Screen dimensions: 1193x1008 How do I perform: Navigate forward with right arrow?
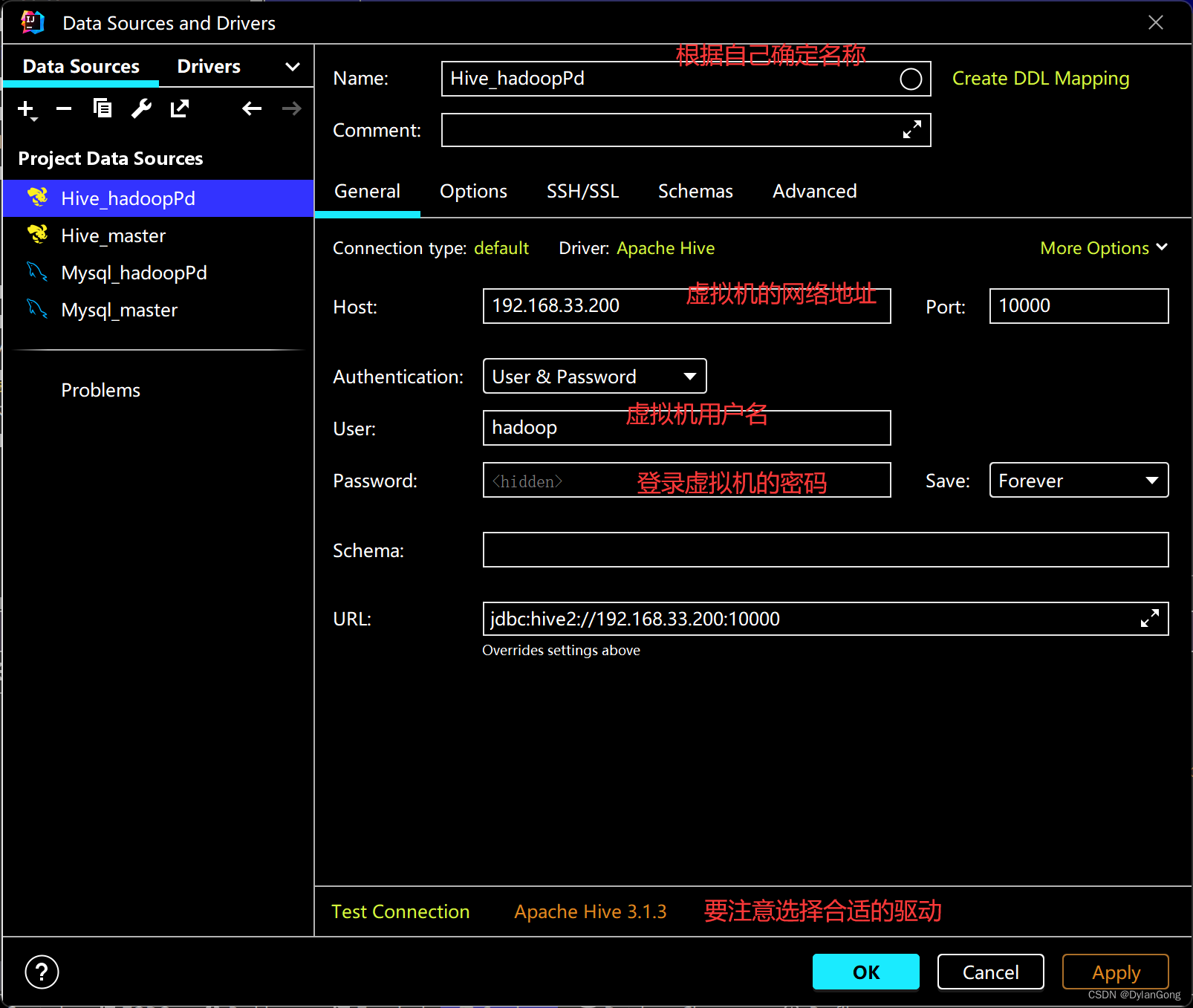click(292, 108)
